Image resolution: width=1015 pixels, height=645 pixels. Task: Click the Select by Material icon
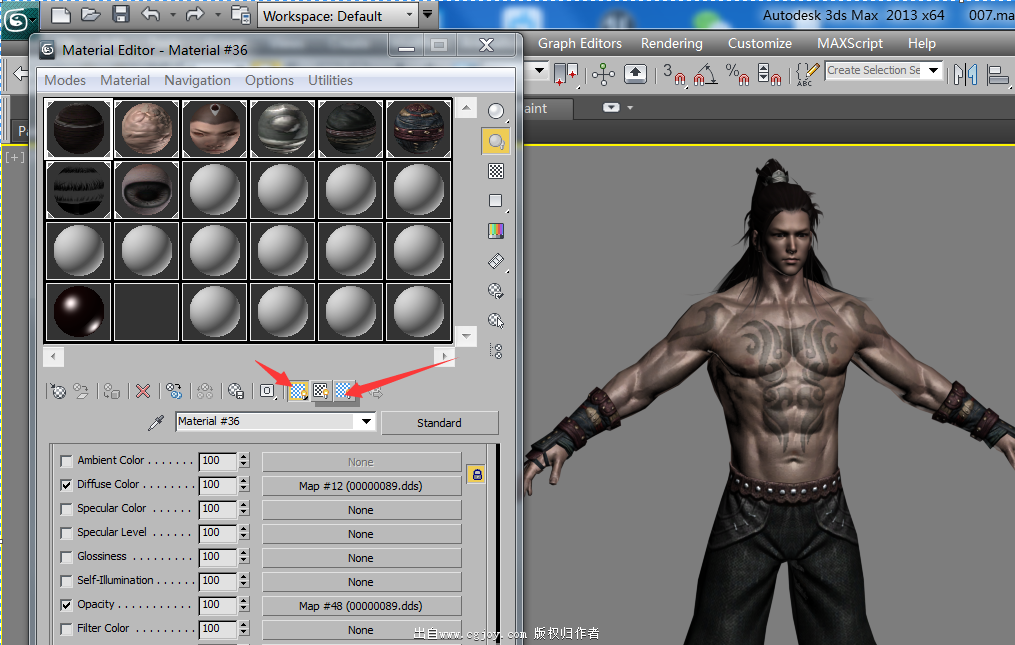click(x=496, y=321)
